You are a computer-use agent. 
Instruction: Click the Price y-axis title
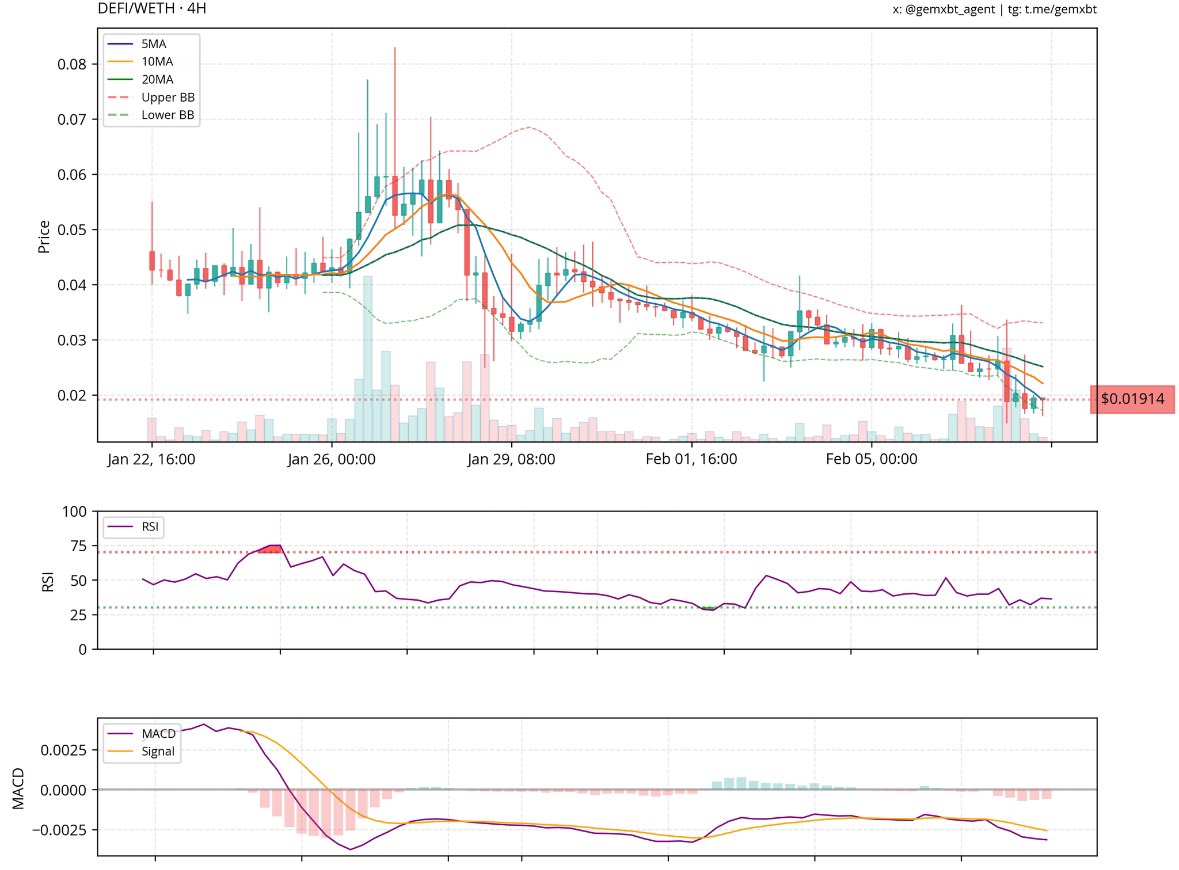[44, 236]
